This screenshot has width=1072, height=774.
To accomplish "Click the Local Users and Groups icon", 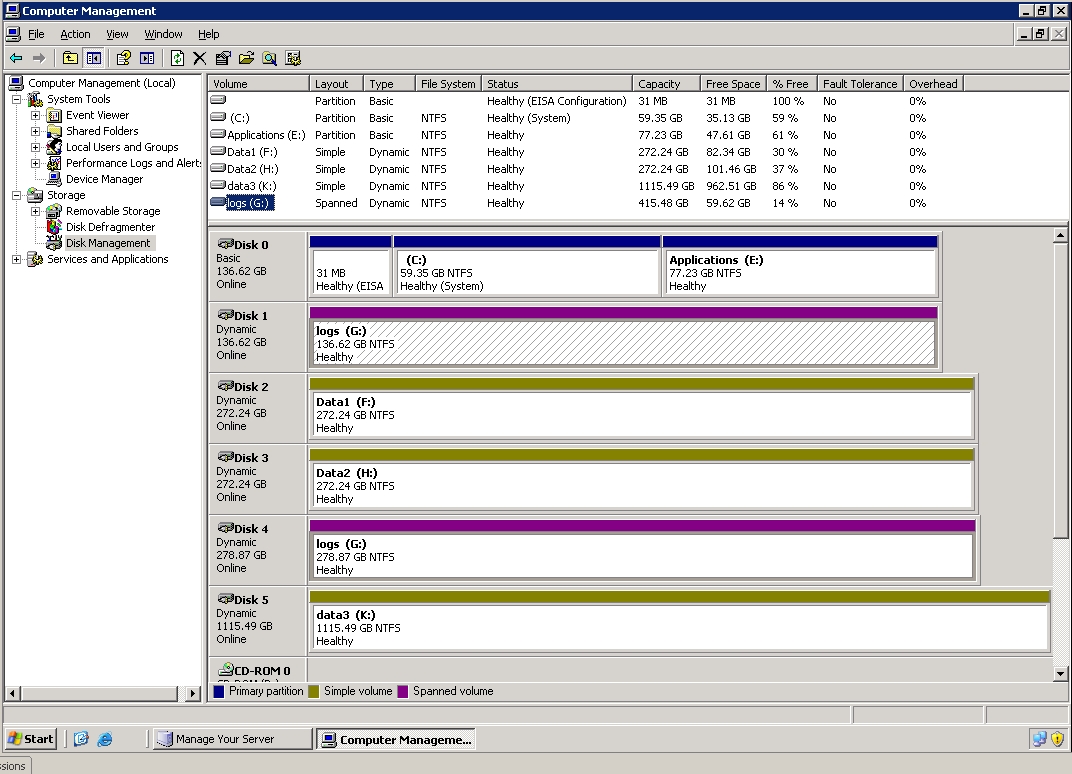I will click(x=55, y=147).
